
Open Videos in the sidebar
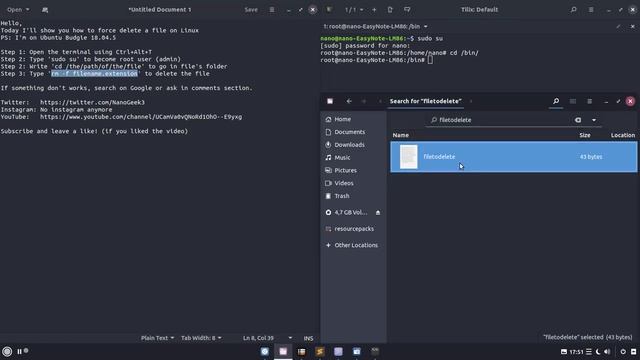coord(353,183)
